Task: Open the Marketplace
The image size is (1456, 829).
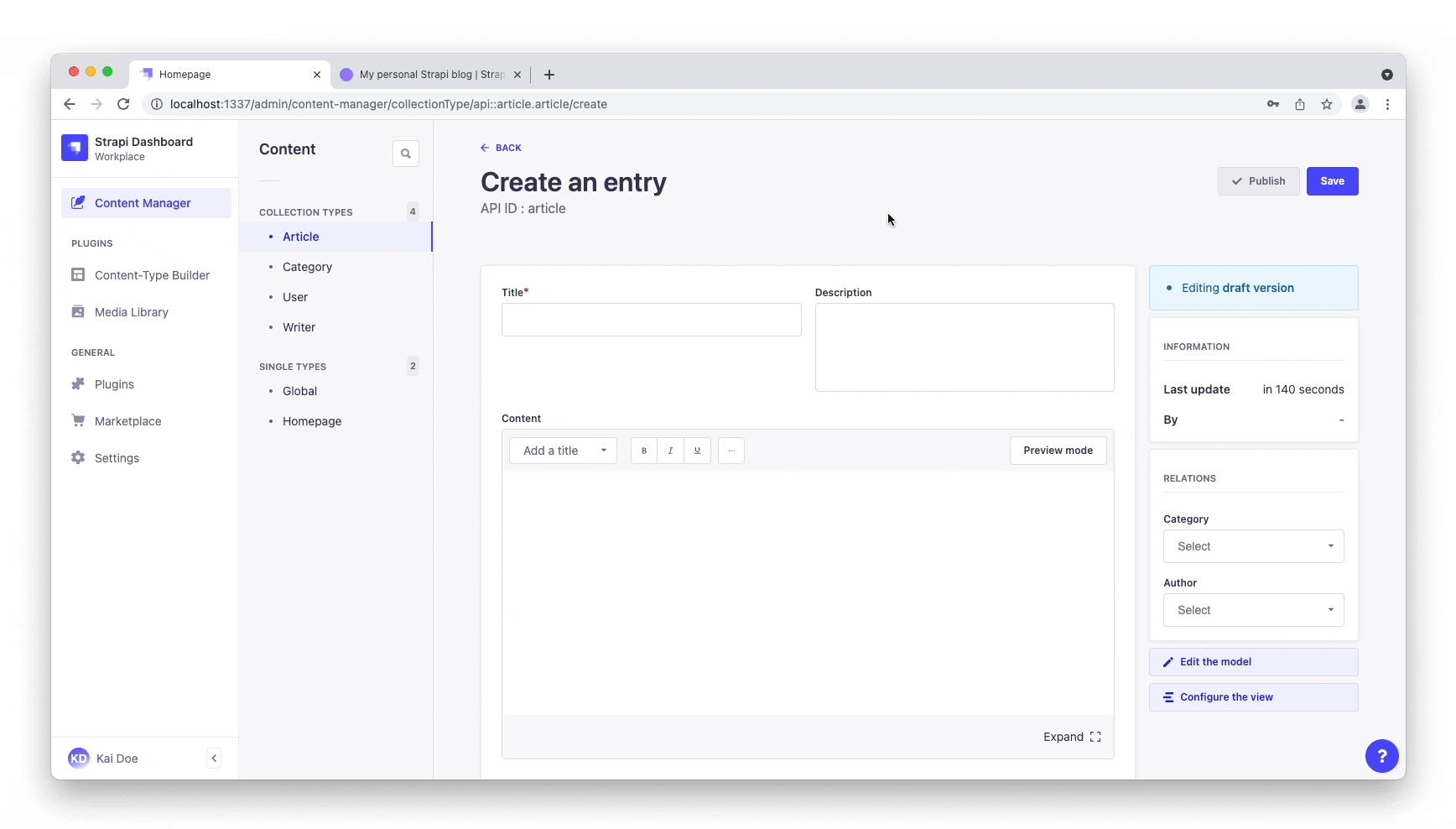Action: (x=127, y=420)
